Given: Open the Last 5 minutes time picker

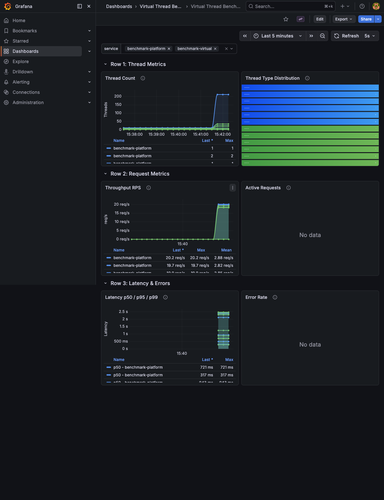Looking at the screenshot, I should [x=278, y=36].
